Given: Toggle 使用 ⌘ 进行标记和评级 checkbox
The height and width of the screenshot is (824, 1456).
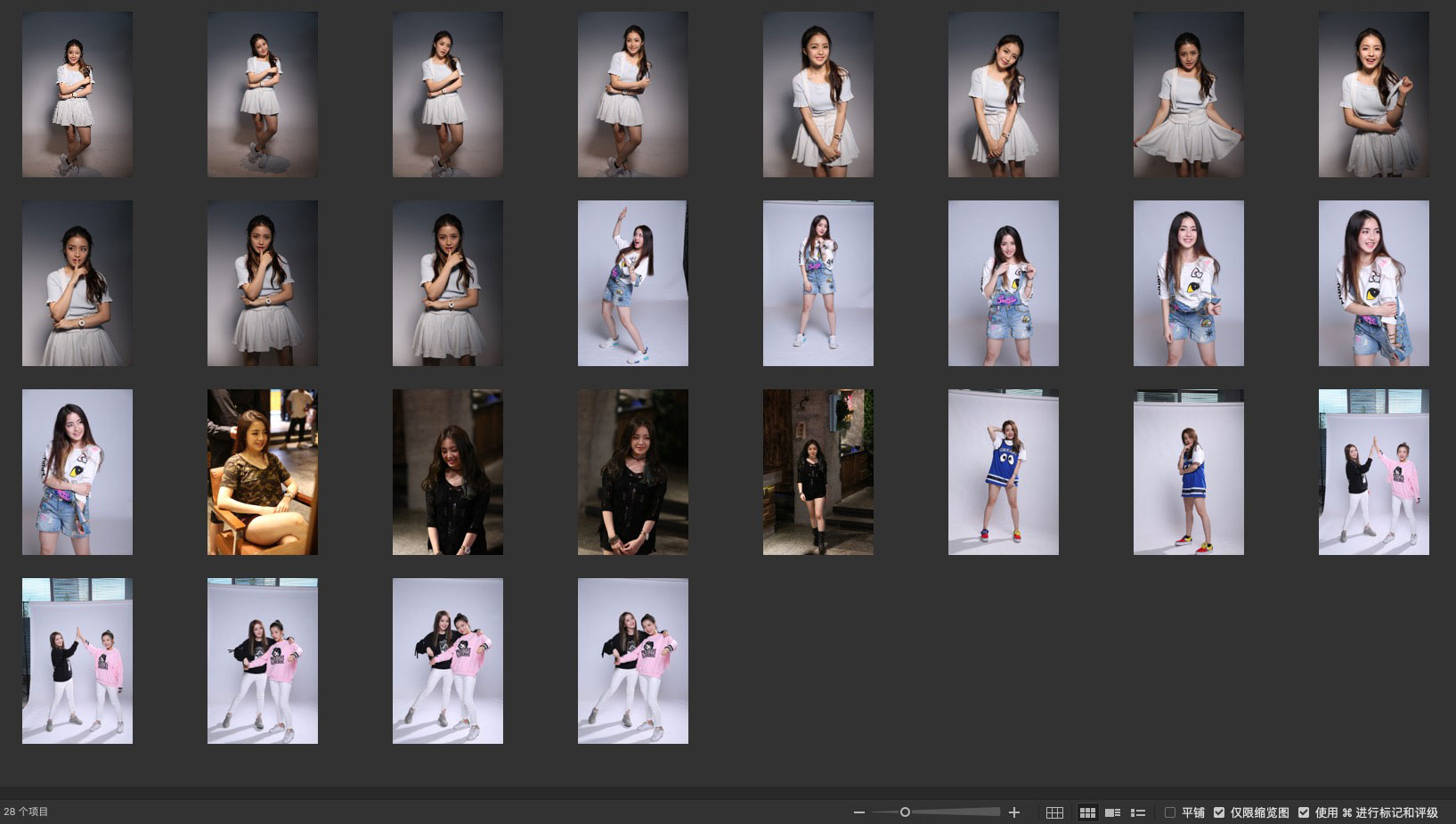Looking at the screenshot, I should [x=1304, y=812].
